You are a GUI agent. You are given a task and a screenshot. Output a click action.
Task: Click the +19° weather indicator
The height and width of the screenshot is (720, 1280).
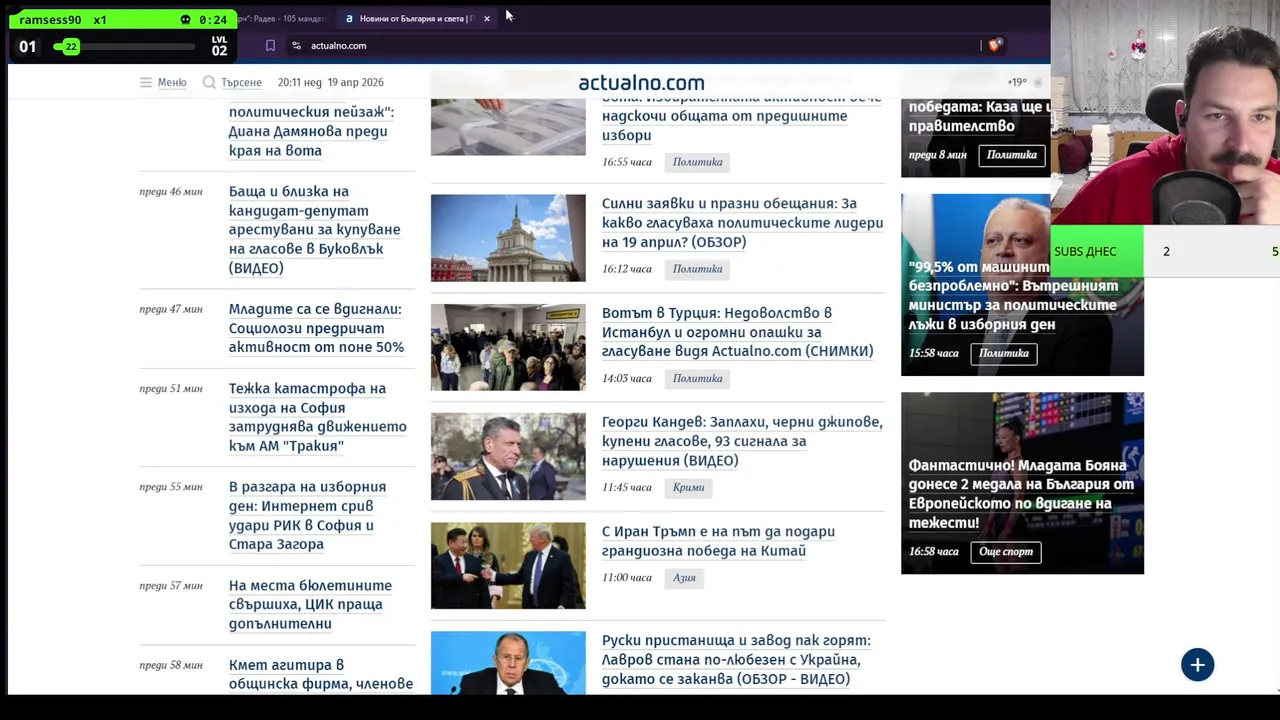point(1017,82)
